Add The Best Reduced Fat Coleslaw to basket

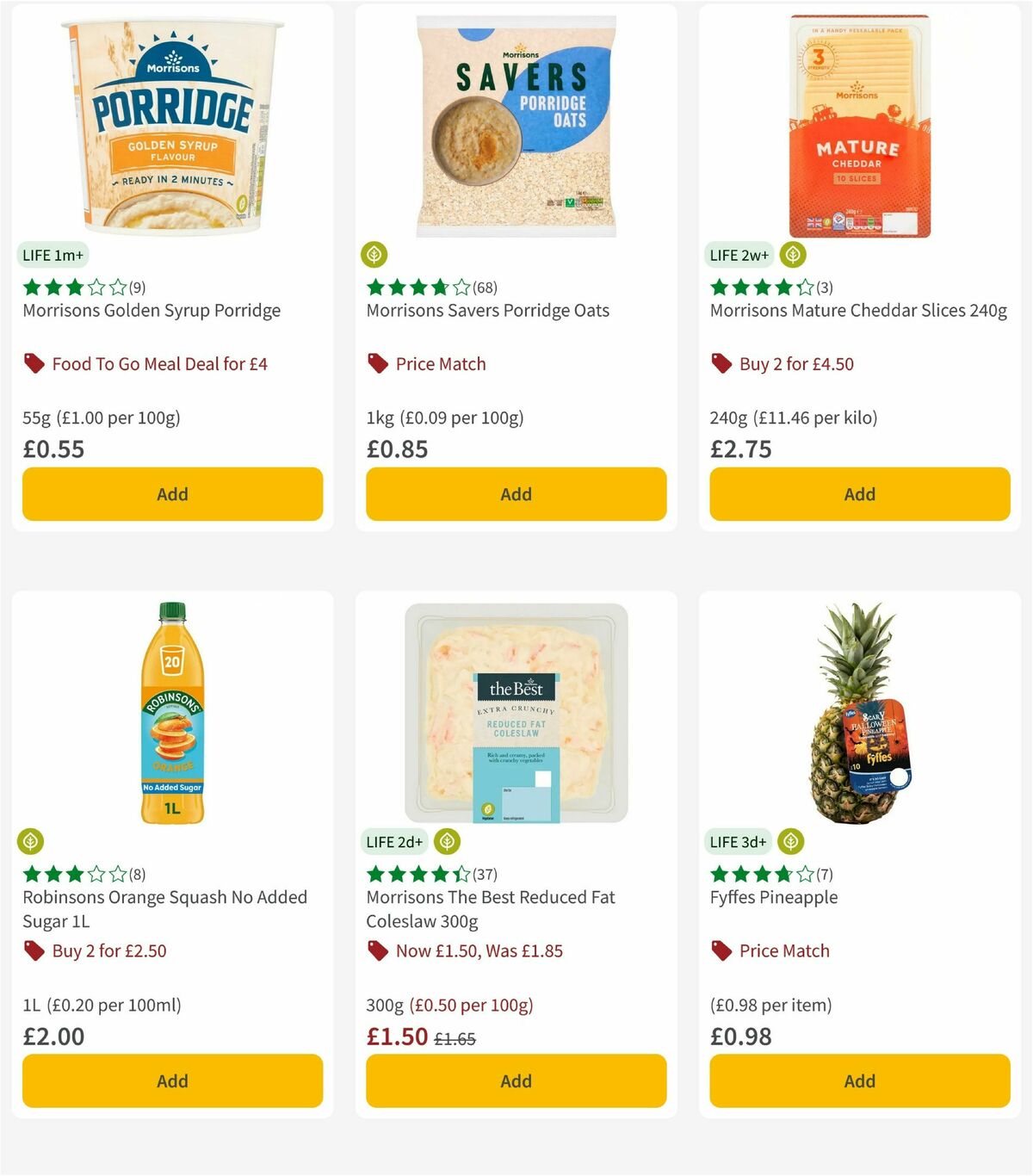click(x=515, y=1080)
